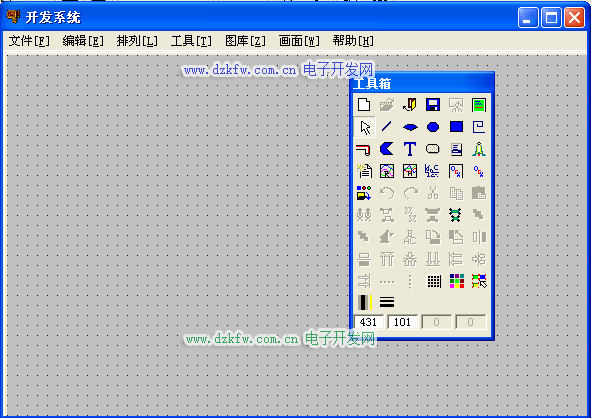The width and height of the screenshot is (591, 418).
Task: Open the 文件[F] menu
Action: point(29,41)
